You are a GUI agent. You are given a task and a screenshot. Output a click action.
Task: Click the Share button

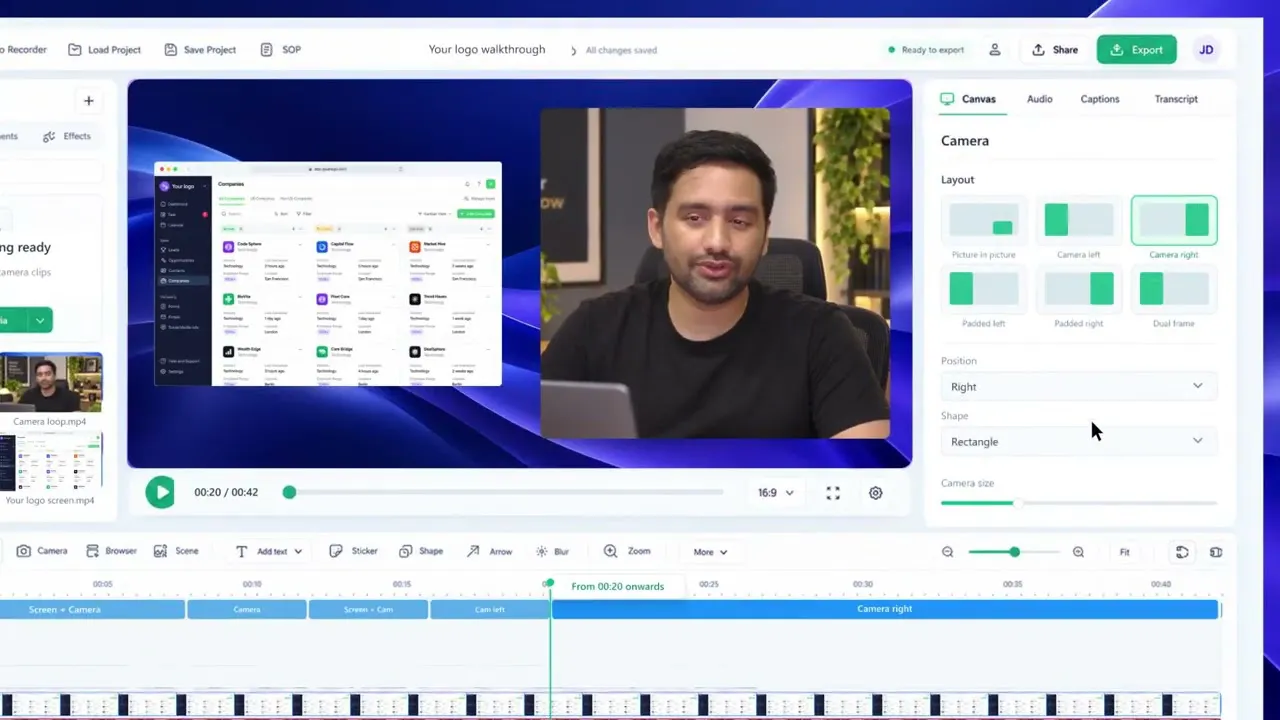point(1055,49)
